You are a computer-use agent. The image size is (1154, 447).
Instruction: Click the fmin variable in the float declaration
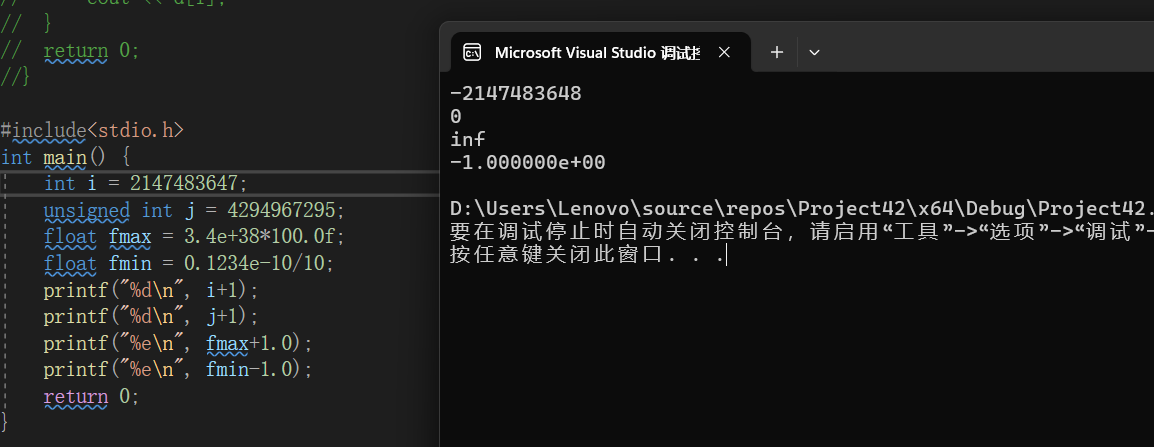[129, 264]
